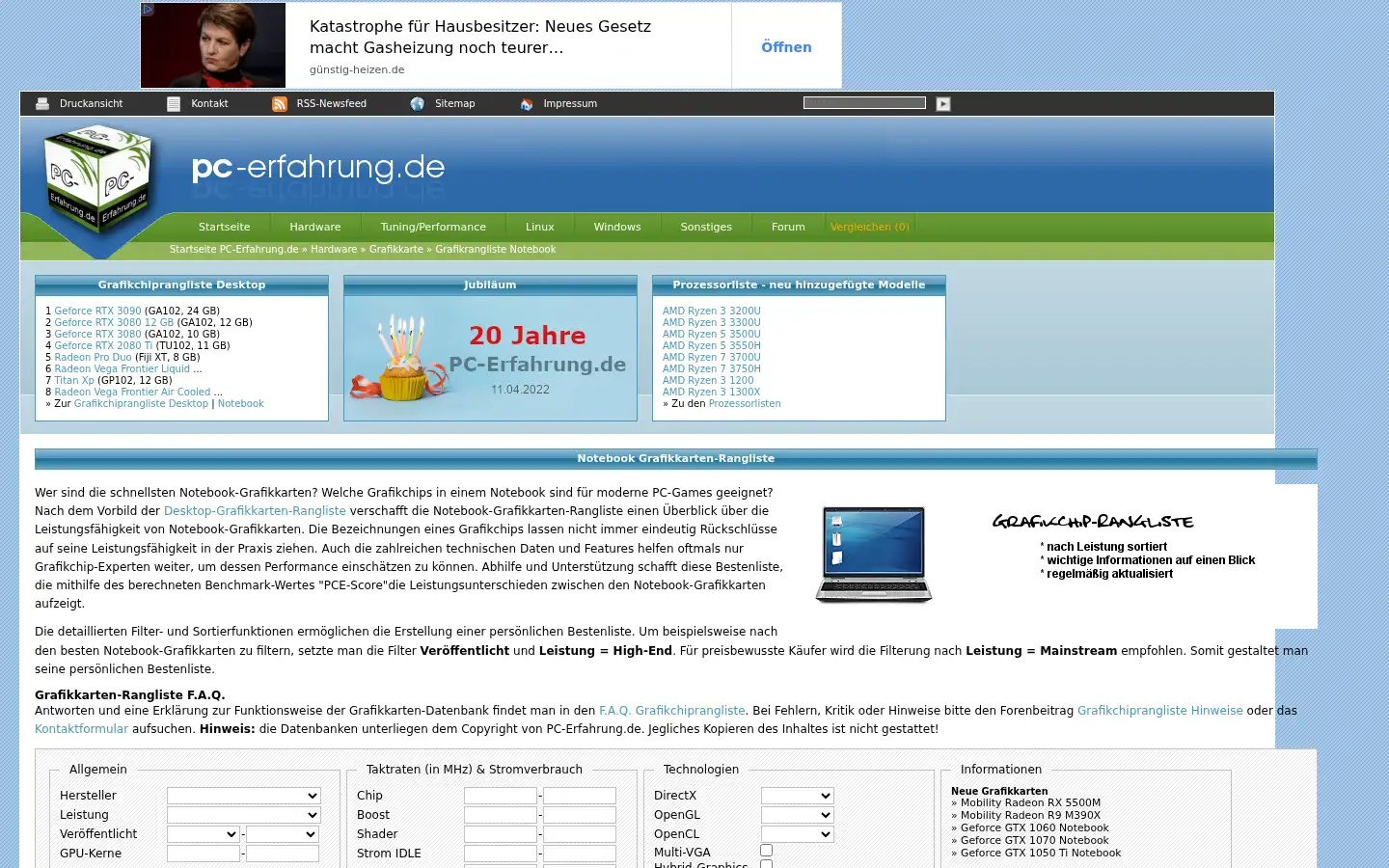Viewport: 1389px width, 868px height.
Task: Open the Tuning/Performance menu
Action: pyautogui.click(x=433, y=228)
